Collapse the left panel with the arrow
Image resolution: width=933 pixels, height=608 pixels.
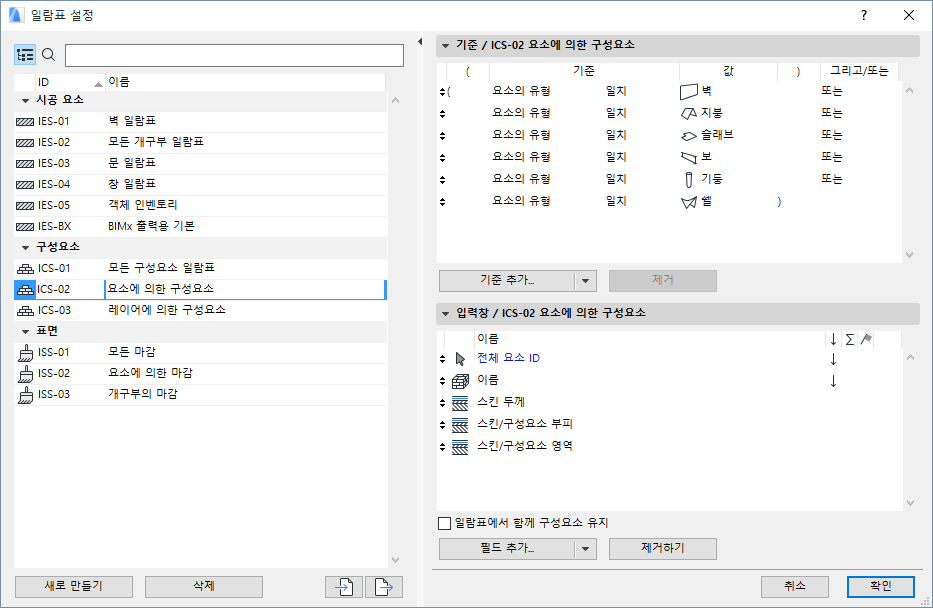pyautogui.click(x=420, y=42)
